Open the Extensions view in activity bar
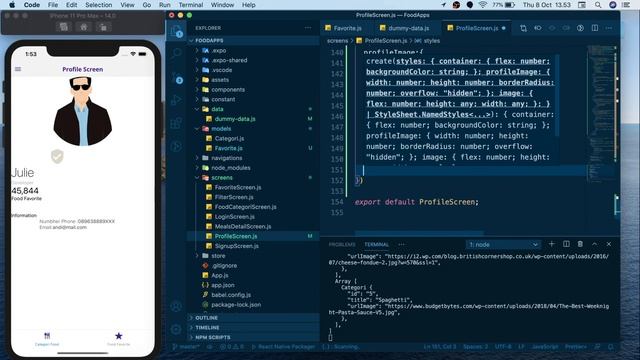Screen dimensions: 640x360 coord(176,123)
